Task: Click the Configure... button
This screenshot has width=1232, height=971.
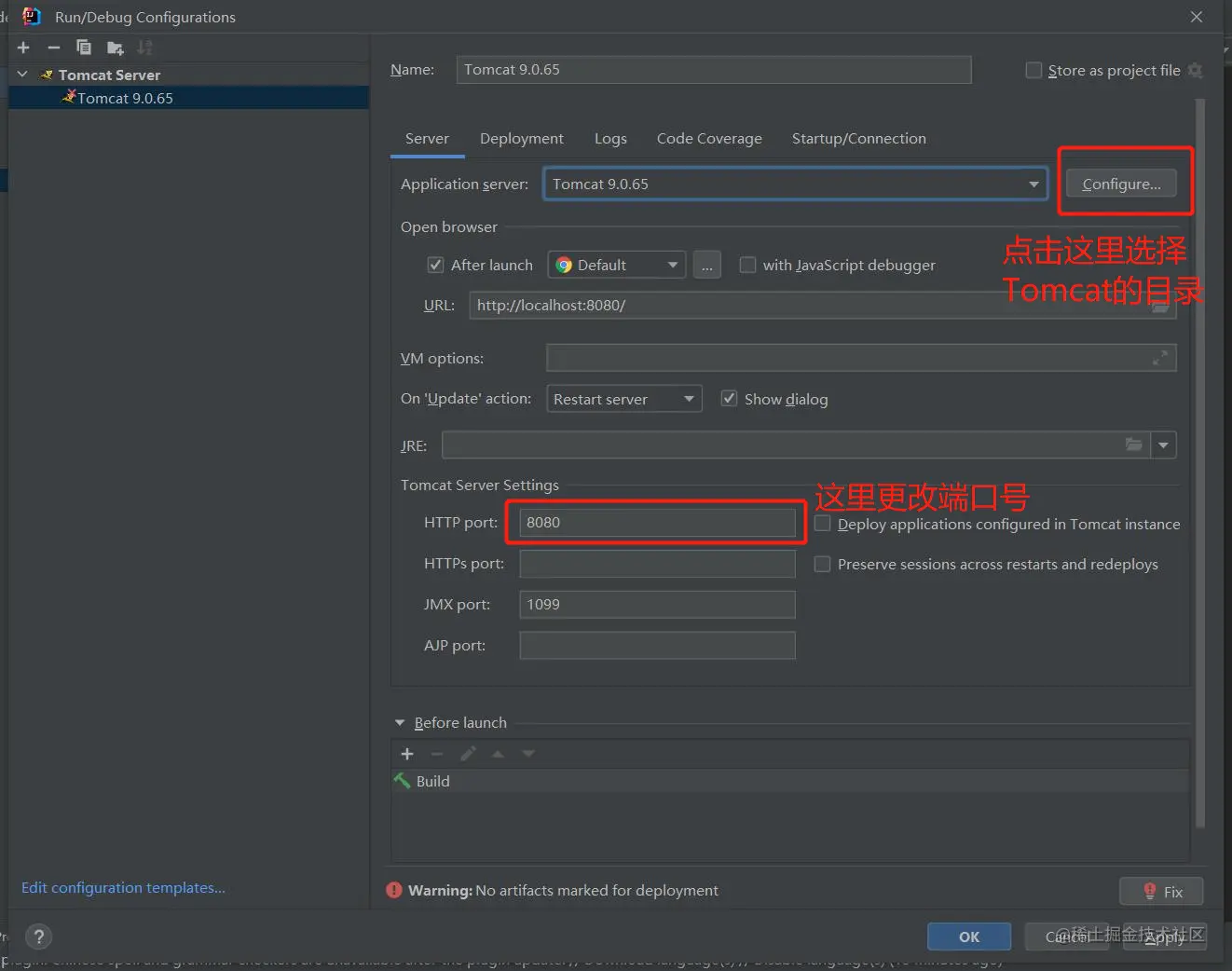Action: (1121, 184)
